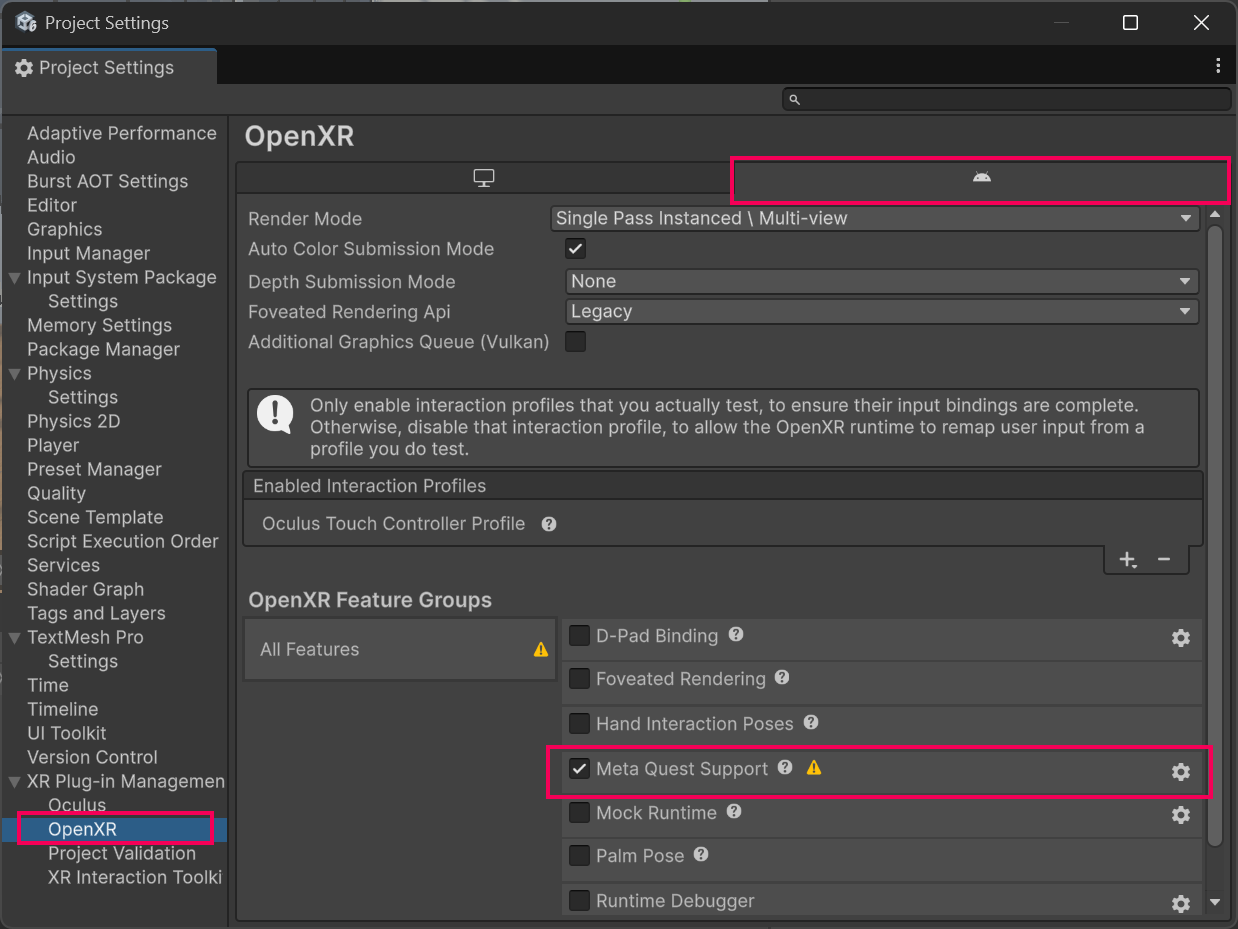Remove interaction profile with minus button
This screenshot has width=1238, height=929.
(x=1164, y=560)
